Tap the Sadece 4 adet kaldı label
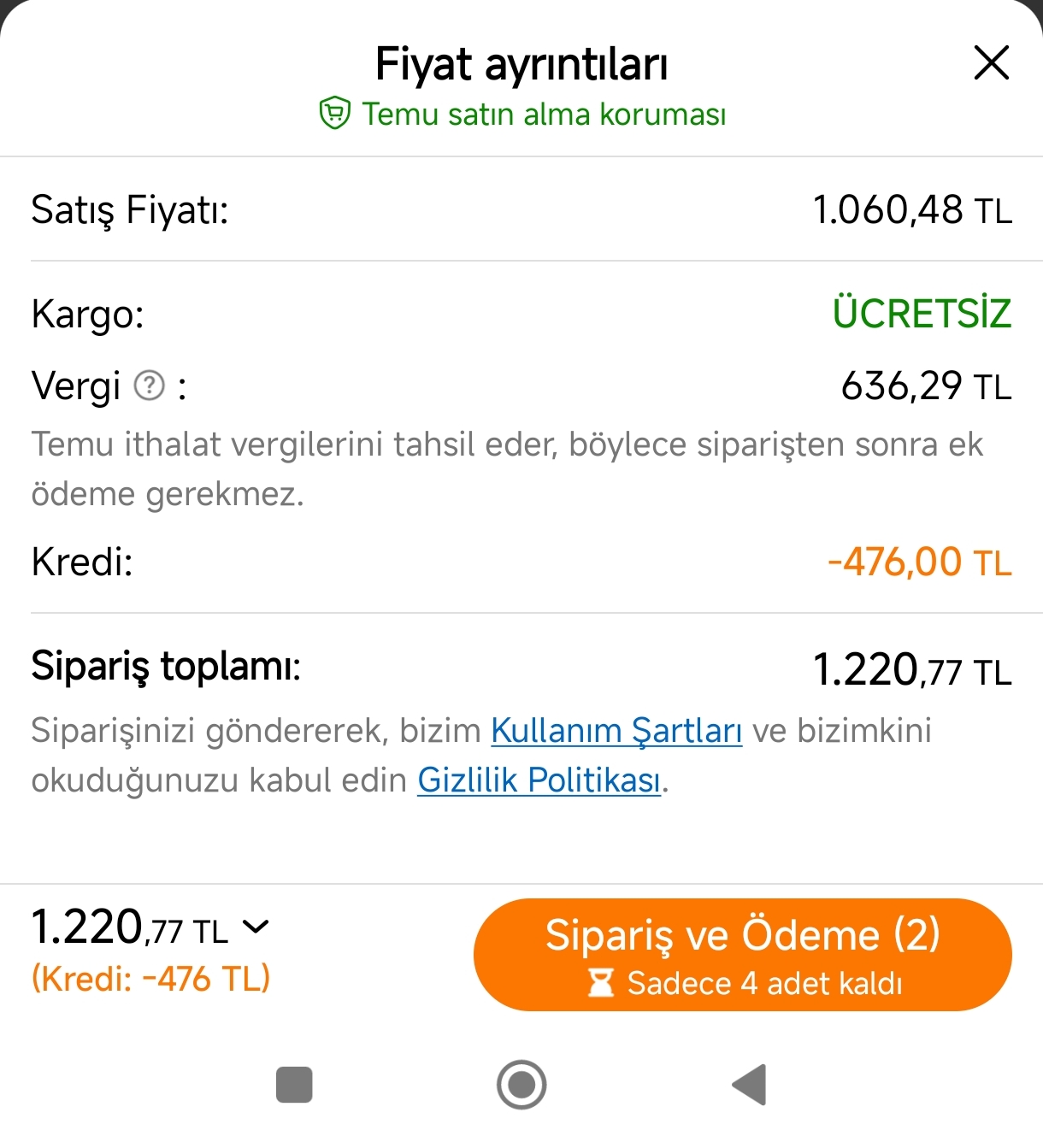 [764, 983]
